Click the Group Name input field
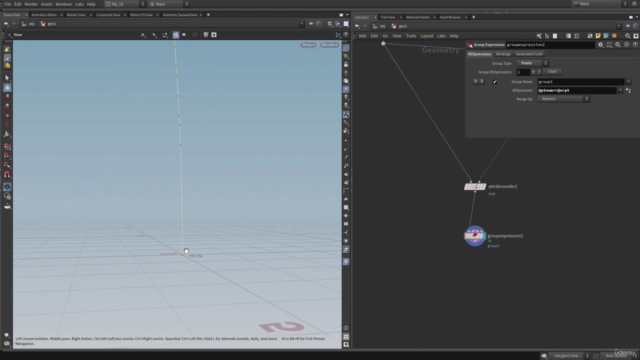The height and width of the screenshot is (360, 640). pos(581,82)
